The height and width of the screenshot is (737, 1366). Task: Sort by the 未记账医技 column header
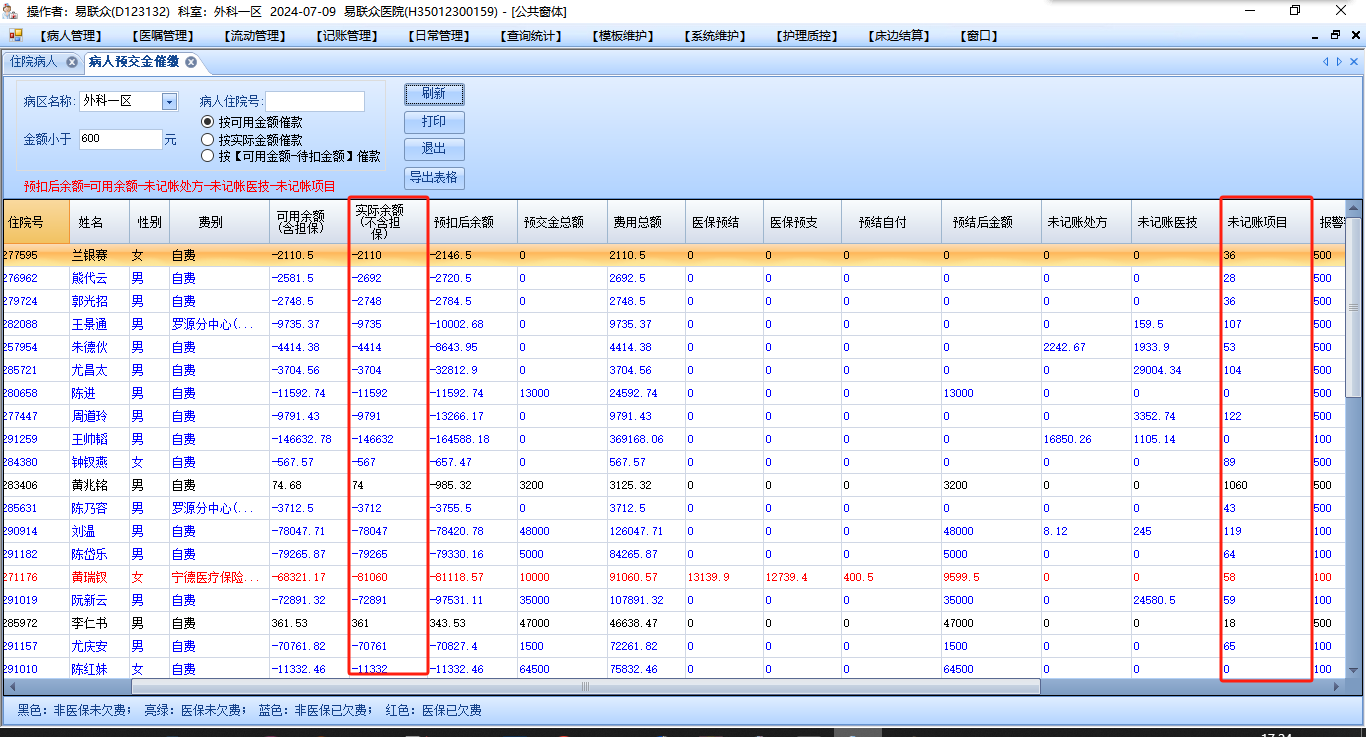pos(1176,222)
